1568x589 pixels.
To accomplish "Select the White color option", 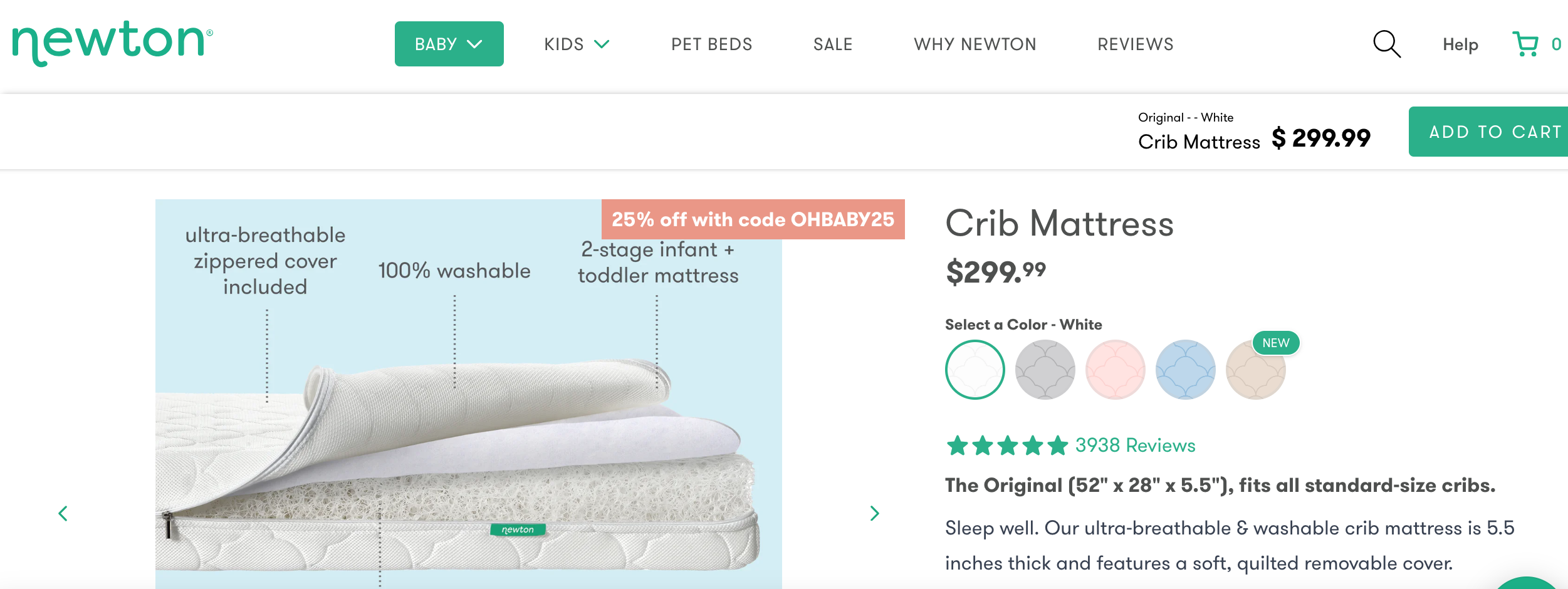I will pos(975,370).
